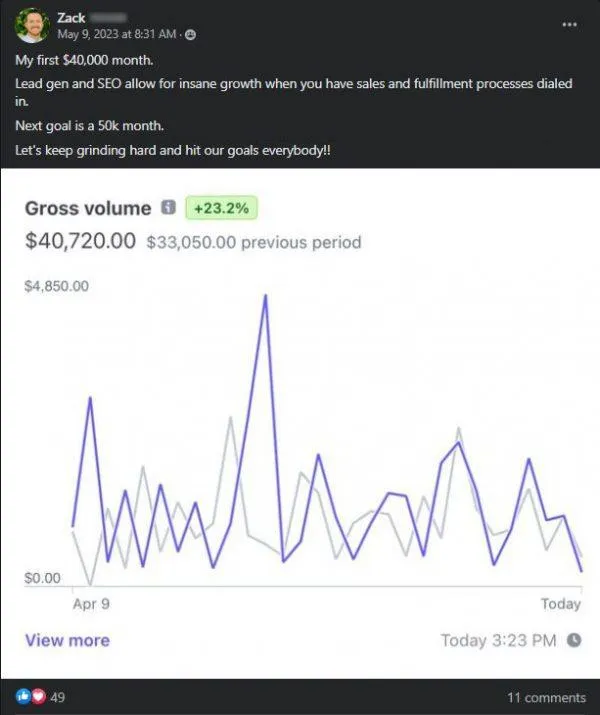Click the Today 3:23 PM update time
The width and height of the screenshot is (600, 715).
point(498,640)
